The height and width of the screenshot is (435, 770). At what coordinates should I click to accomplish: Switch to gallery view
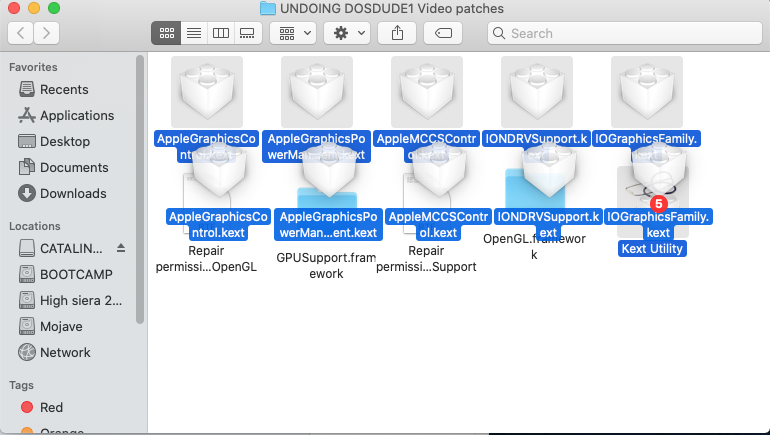(x=248, y=33)
